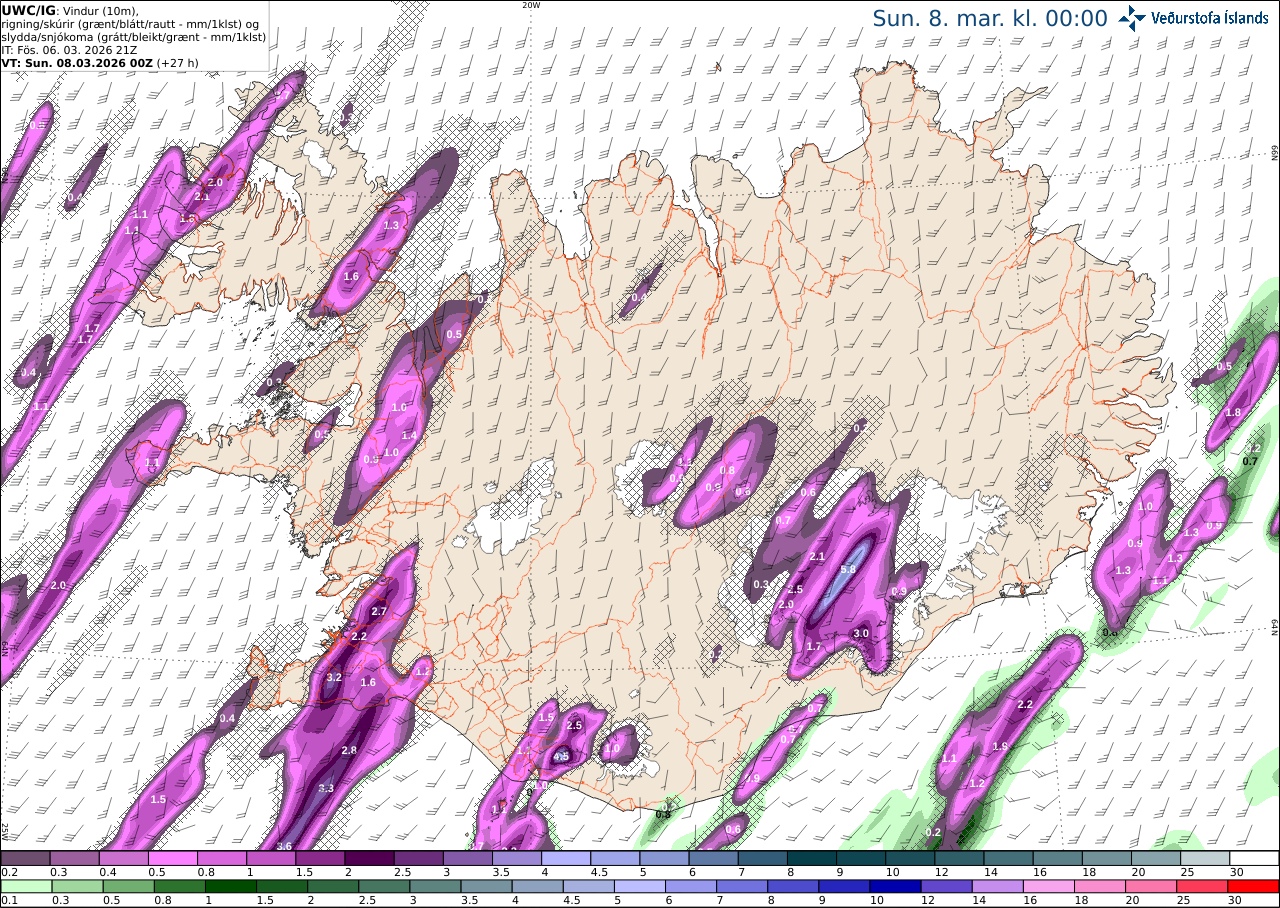Click the 2.8 value south of Reykjanes

(x=349, y=750)
